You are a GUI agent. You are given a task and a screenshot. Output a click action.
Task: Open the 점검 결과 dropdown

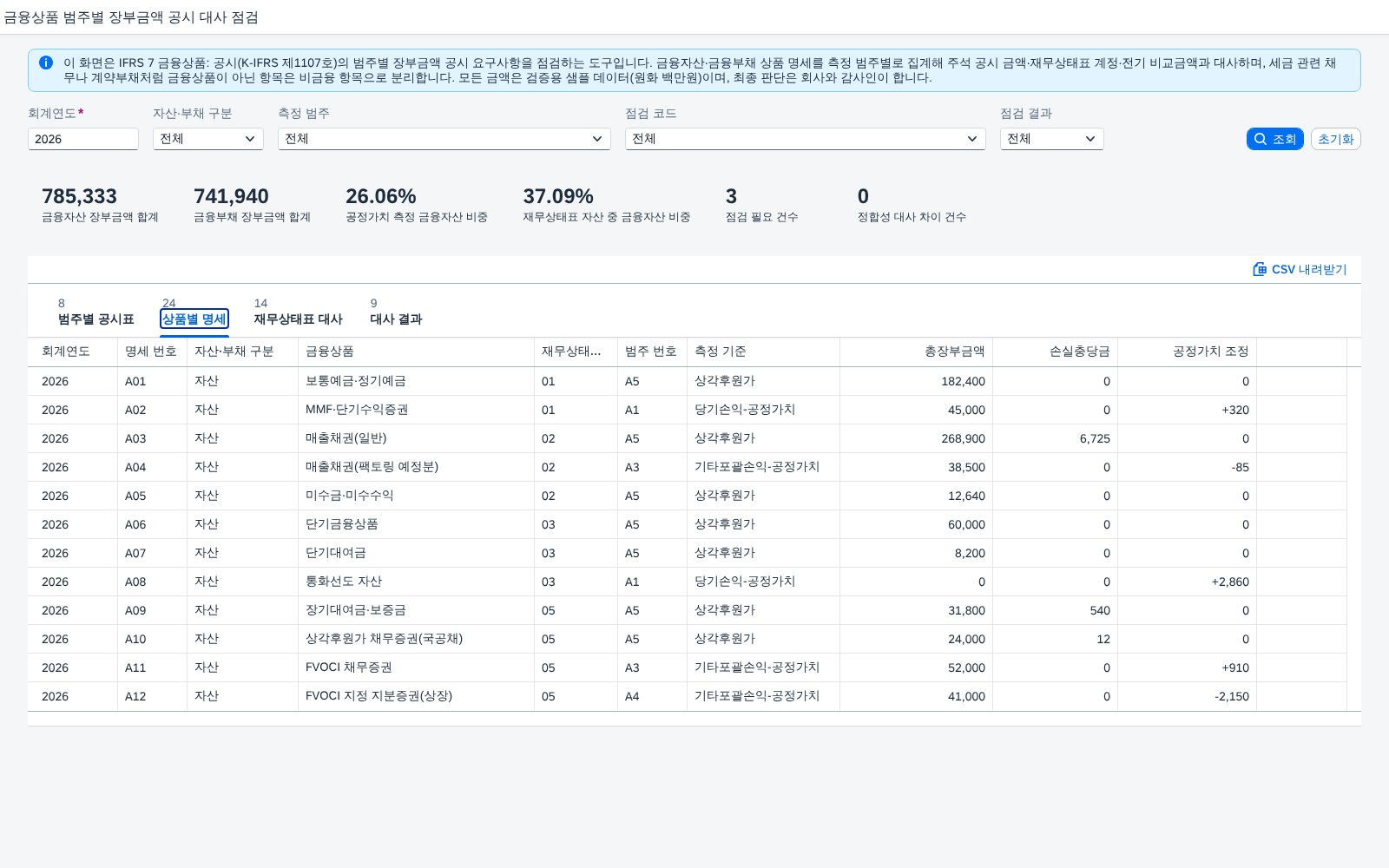tap(1052, 139)
